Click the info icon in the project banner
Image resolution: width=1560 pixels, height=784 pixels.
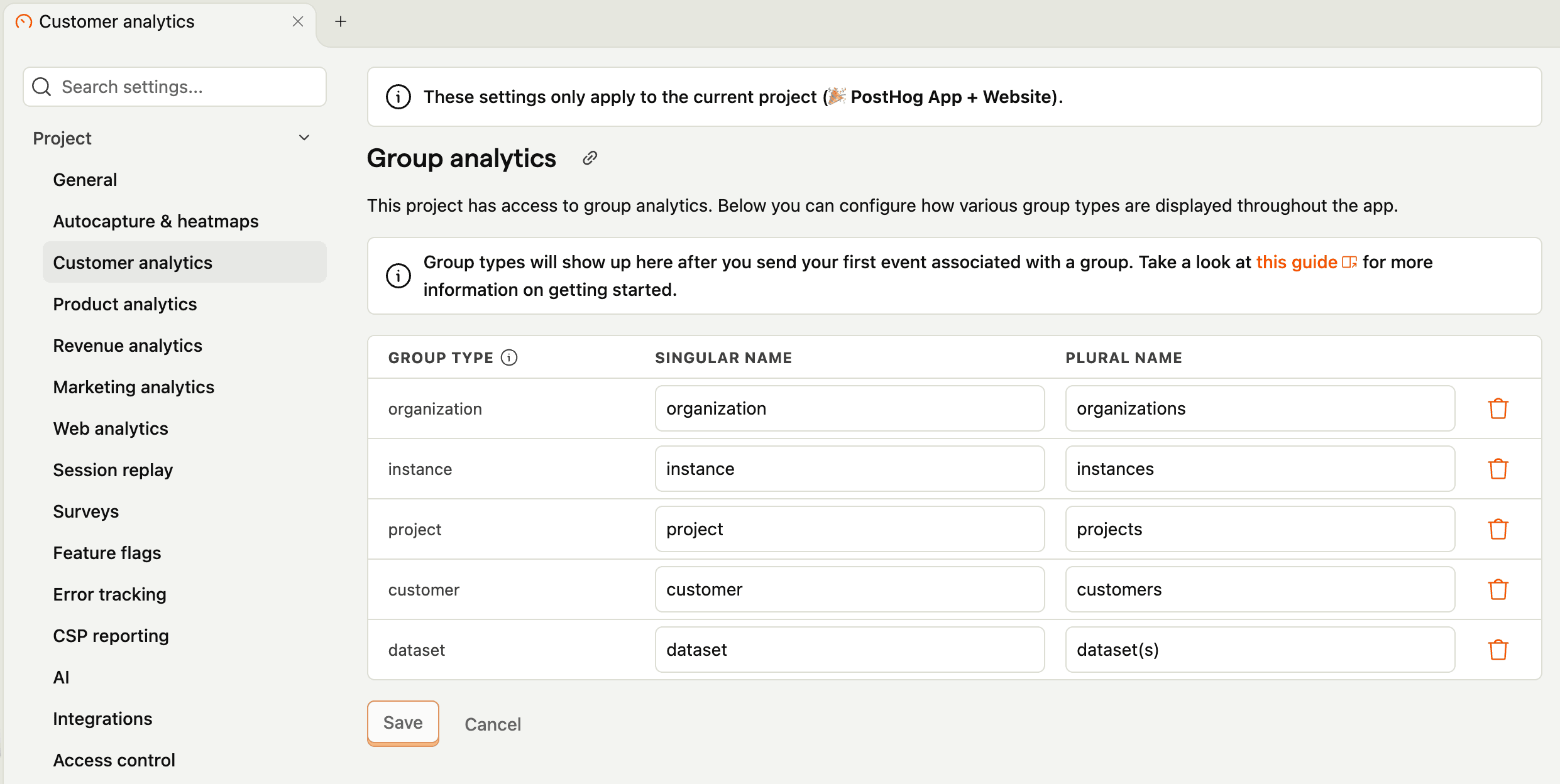pos(397,96)
